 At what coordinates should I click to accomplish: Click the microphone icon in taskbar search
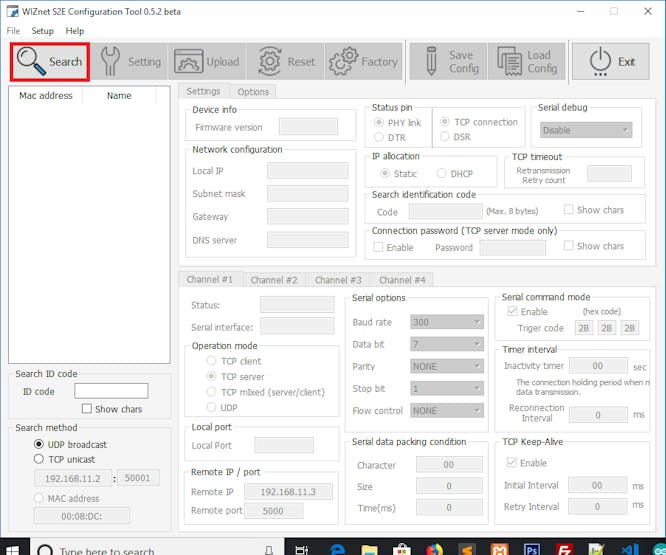[x=269, y=550]
